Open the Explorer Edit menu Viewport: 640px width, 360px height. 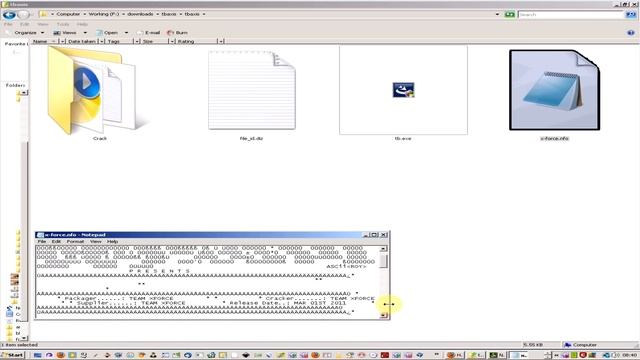[24, 24]
